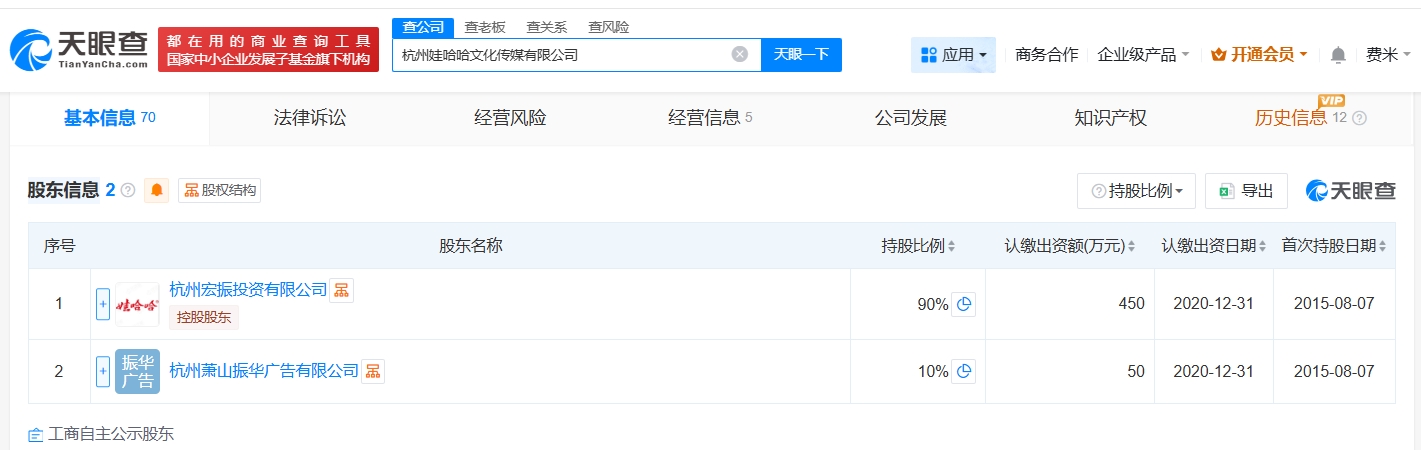
Task: Open pie chart icon for 90% holding
Action: [x=964, y=305]
